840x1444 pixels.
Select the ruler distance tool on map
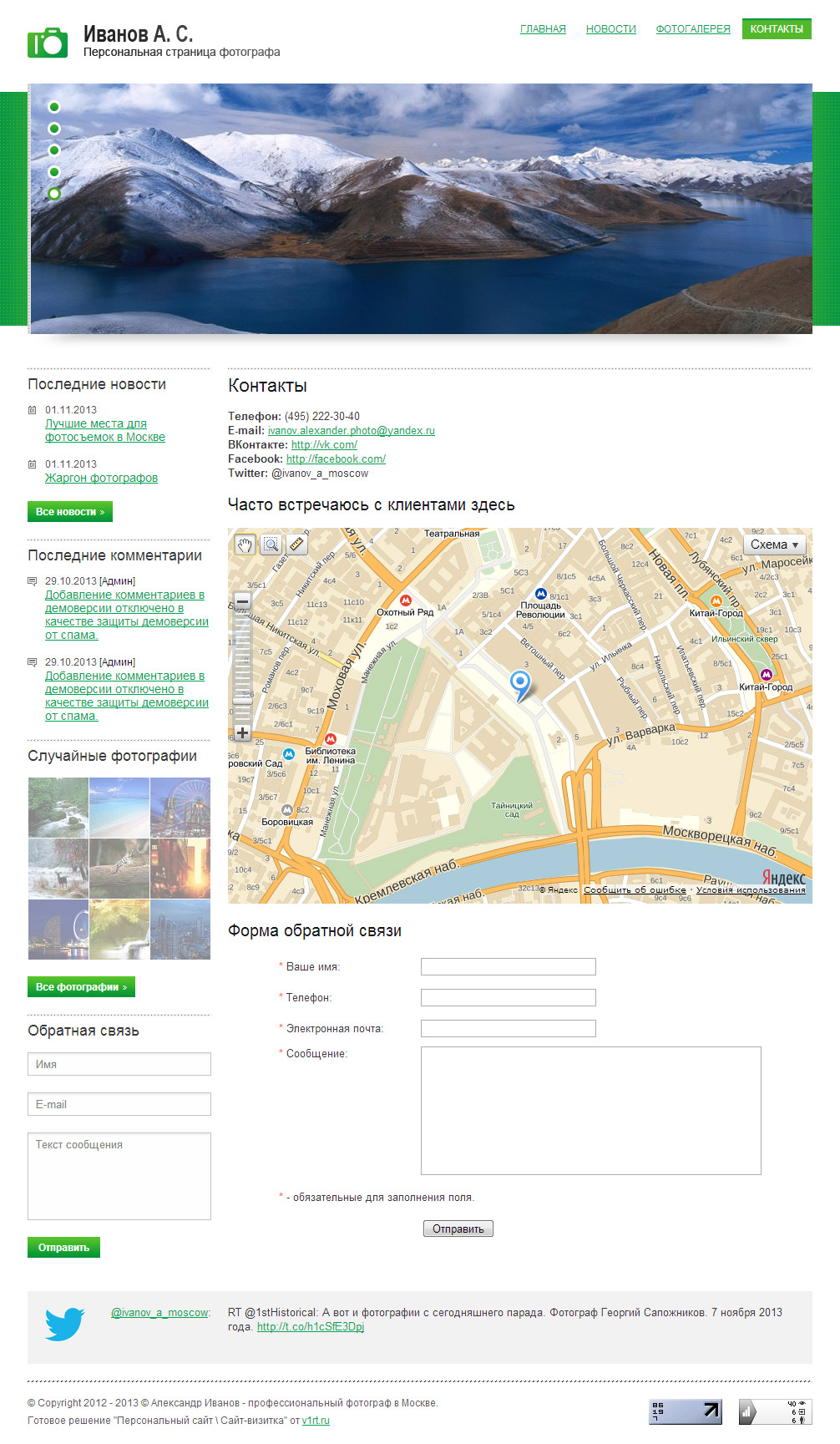[x=296, y=545]
